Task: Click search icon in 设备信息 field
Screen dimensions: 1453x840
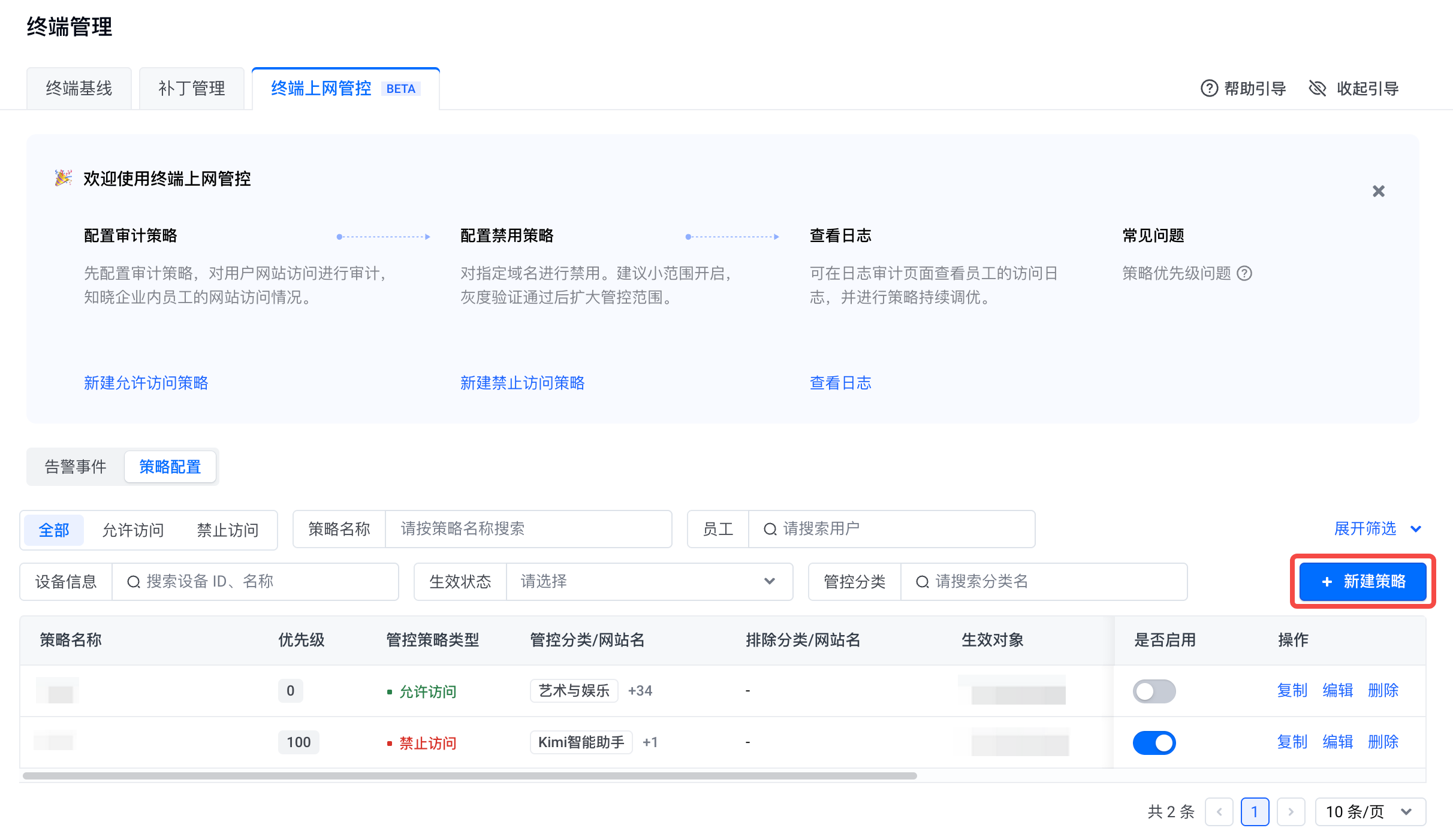Action: (133, 582)
